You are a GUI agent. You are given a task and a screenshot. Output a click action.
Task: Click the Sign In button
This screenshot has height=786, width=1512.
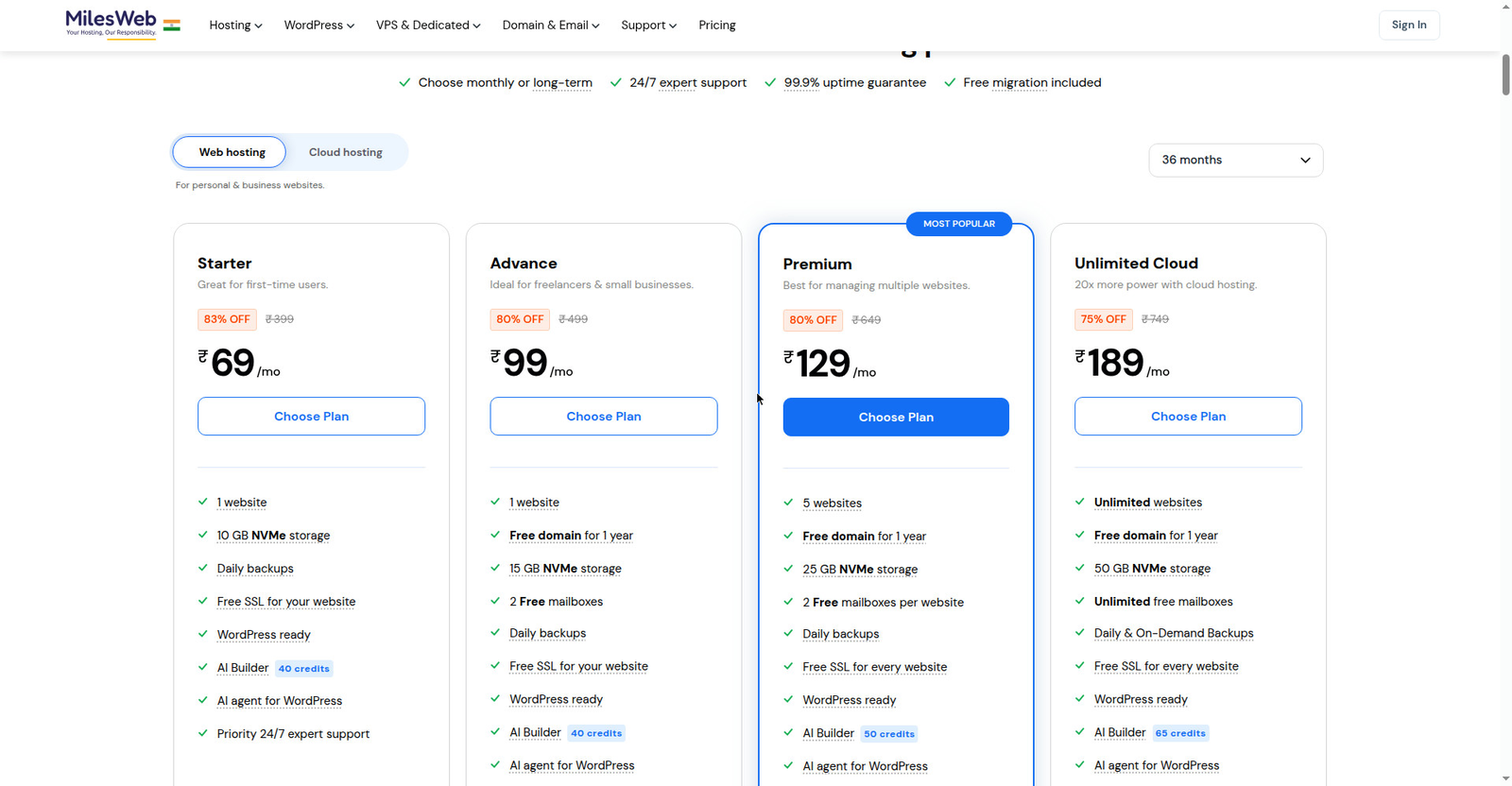[x=1409, y=26]
